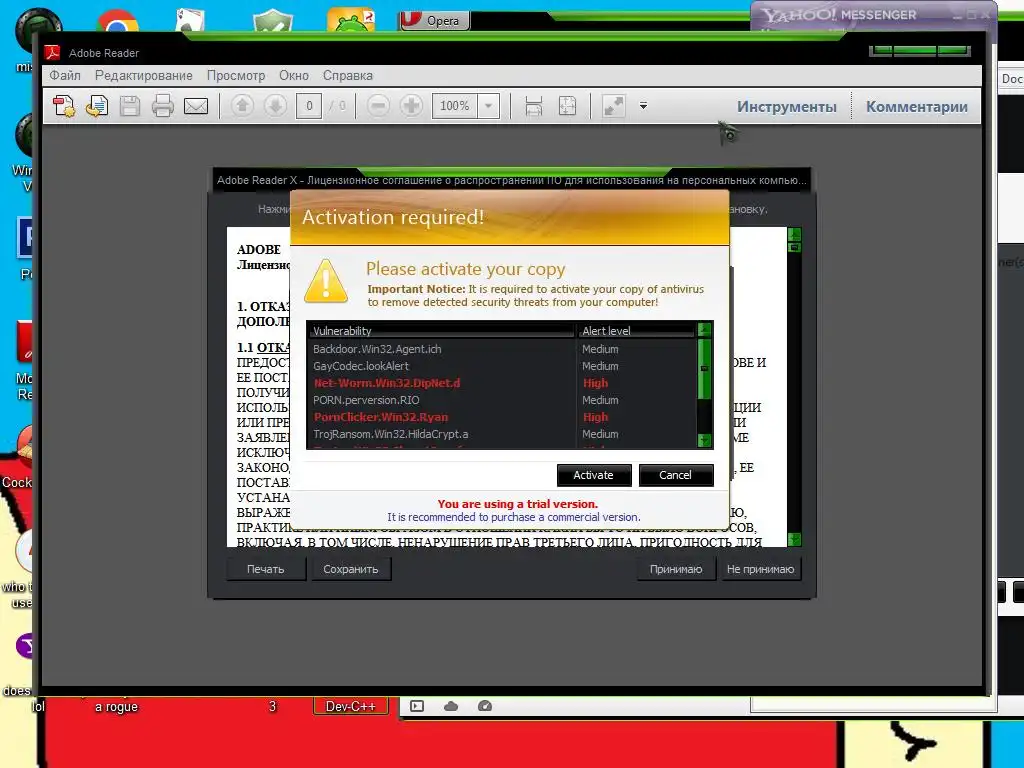Click license text scrollbar down arrow

click(x=794, y=539)
